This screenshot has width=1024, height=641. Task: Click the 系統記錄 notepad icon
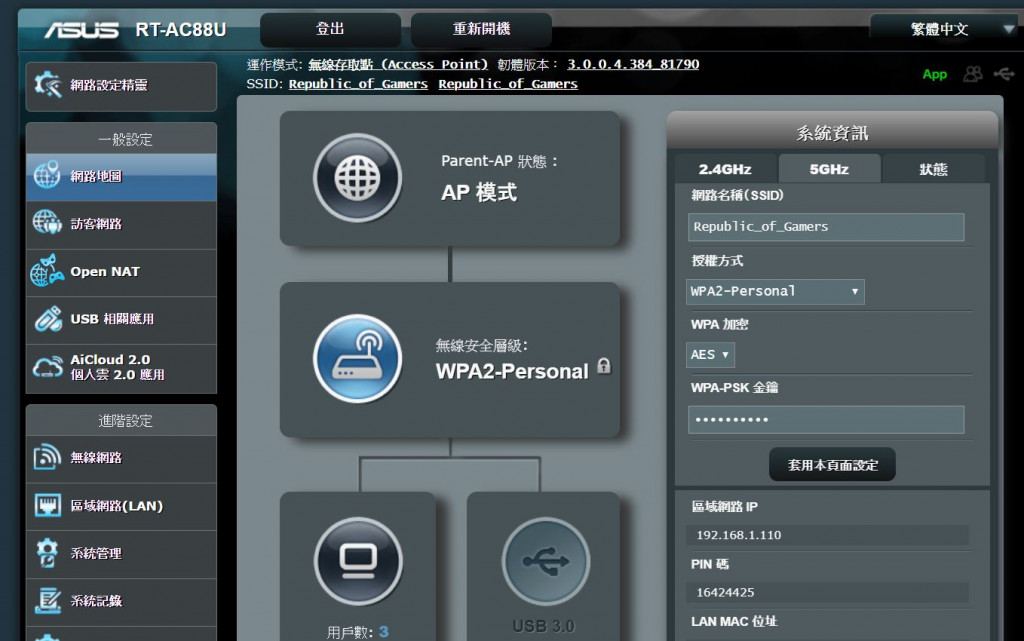[x=48, y=601]
